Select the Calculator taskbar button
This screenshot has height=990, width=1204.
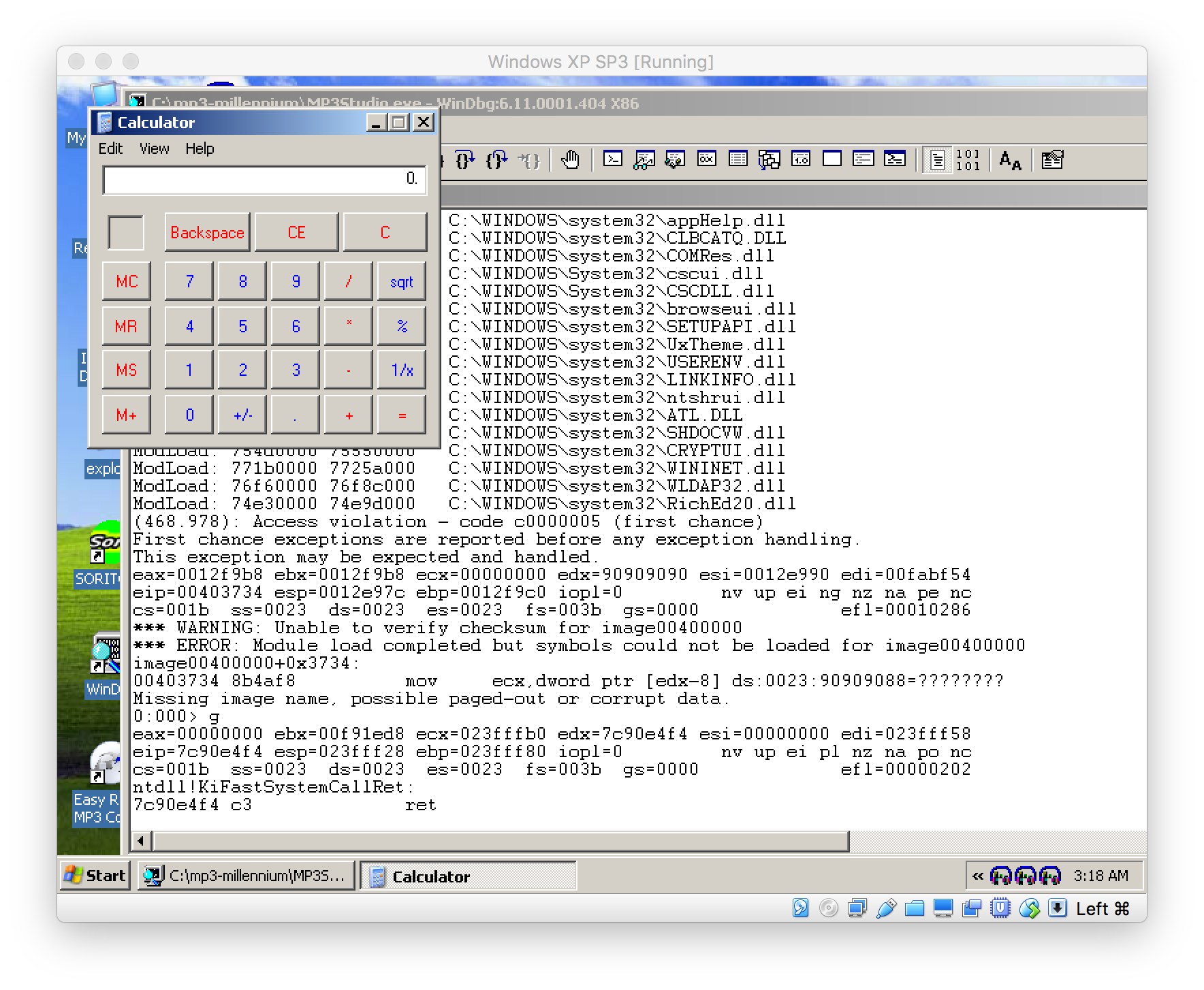468,876
